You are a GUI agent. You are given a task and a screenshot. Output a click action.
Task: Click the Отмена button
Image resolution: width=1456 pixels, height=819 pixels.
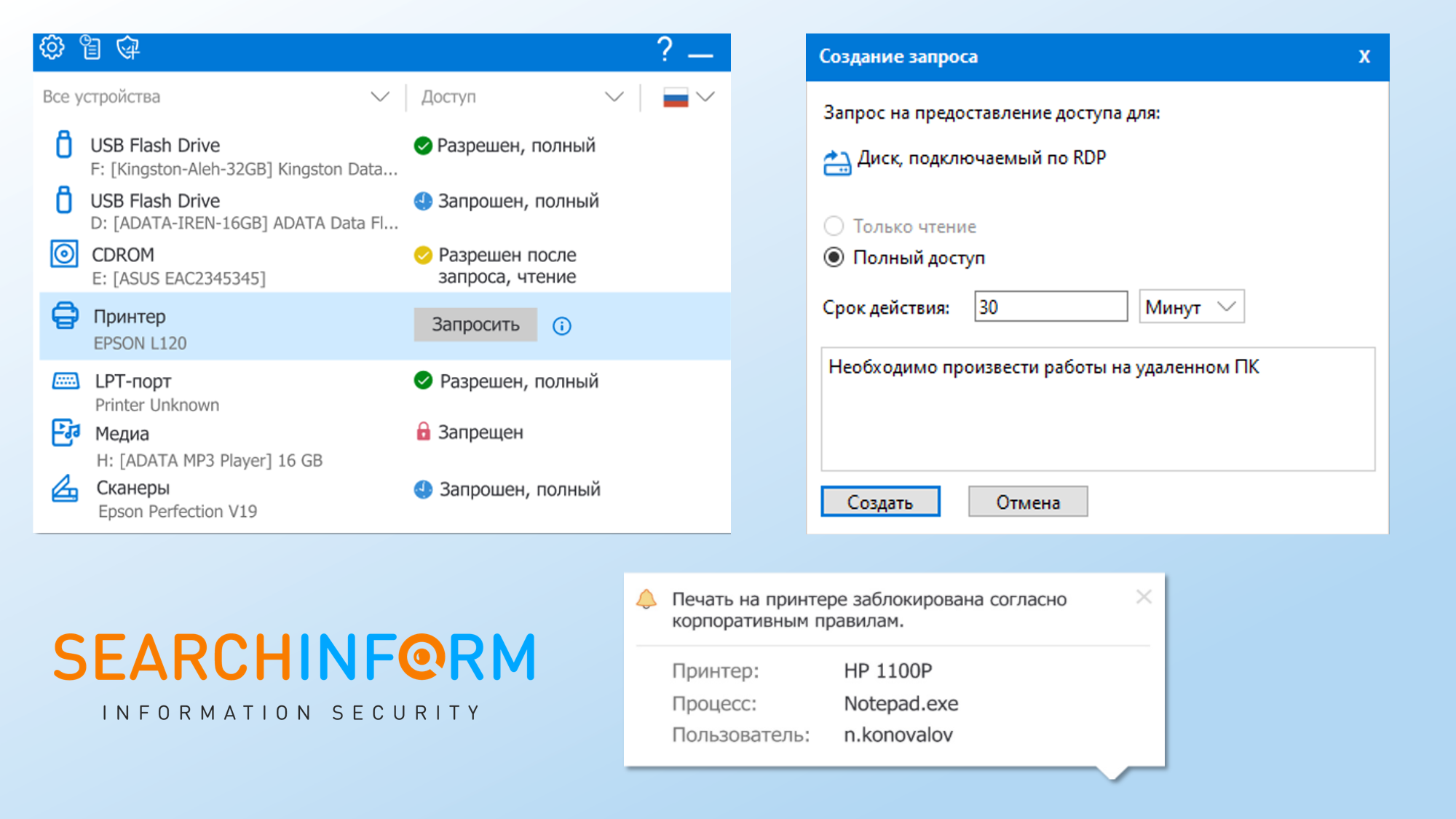tap(1028, 502)
